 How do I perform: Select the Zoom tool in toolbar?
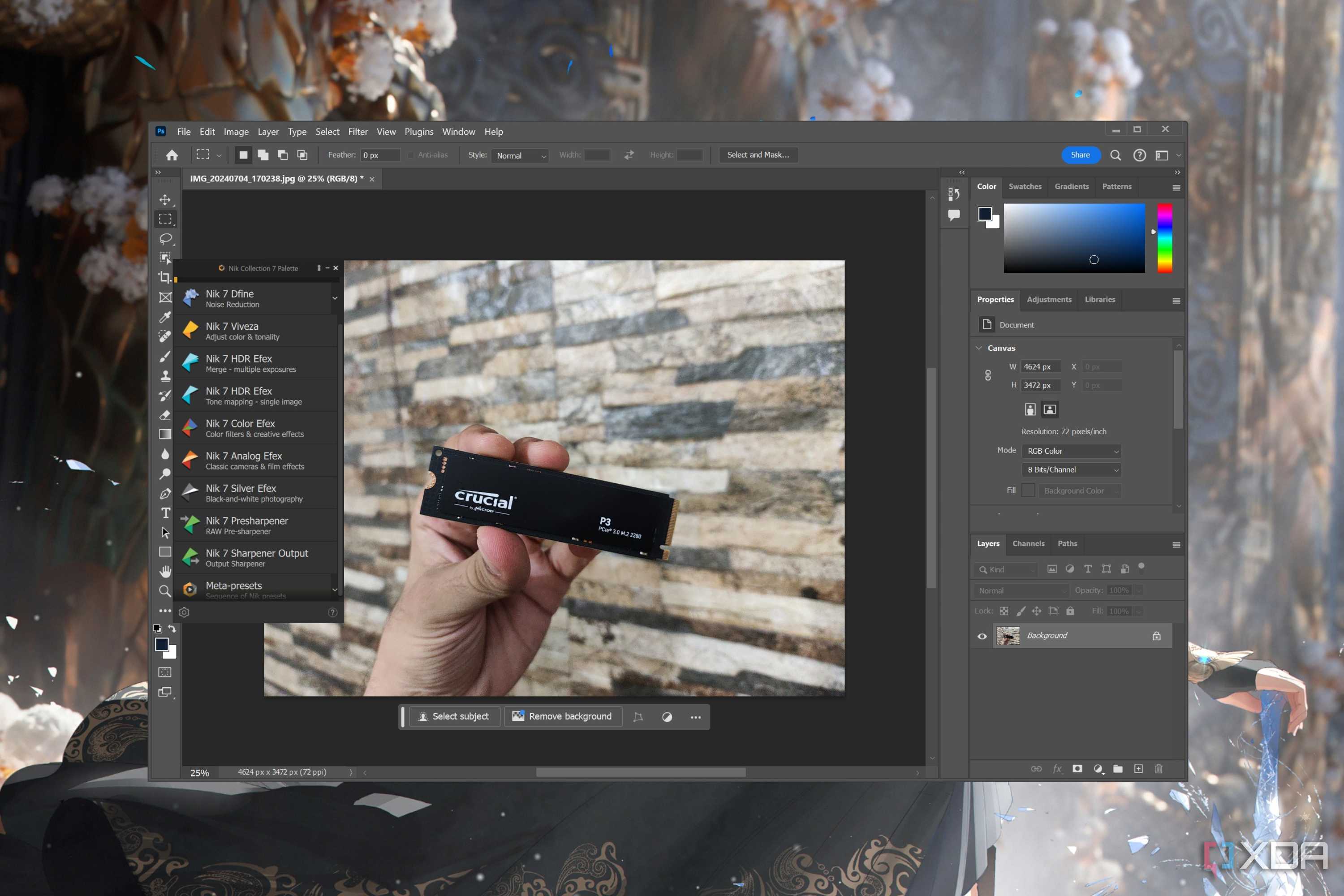pos(165,591)
